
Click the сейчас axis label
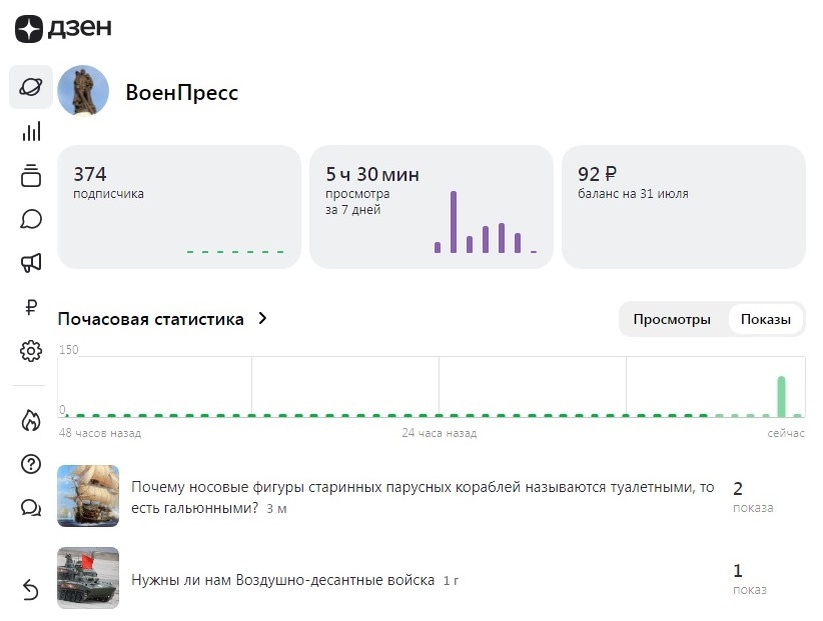pyautogui.click(x=786, y=433)
